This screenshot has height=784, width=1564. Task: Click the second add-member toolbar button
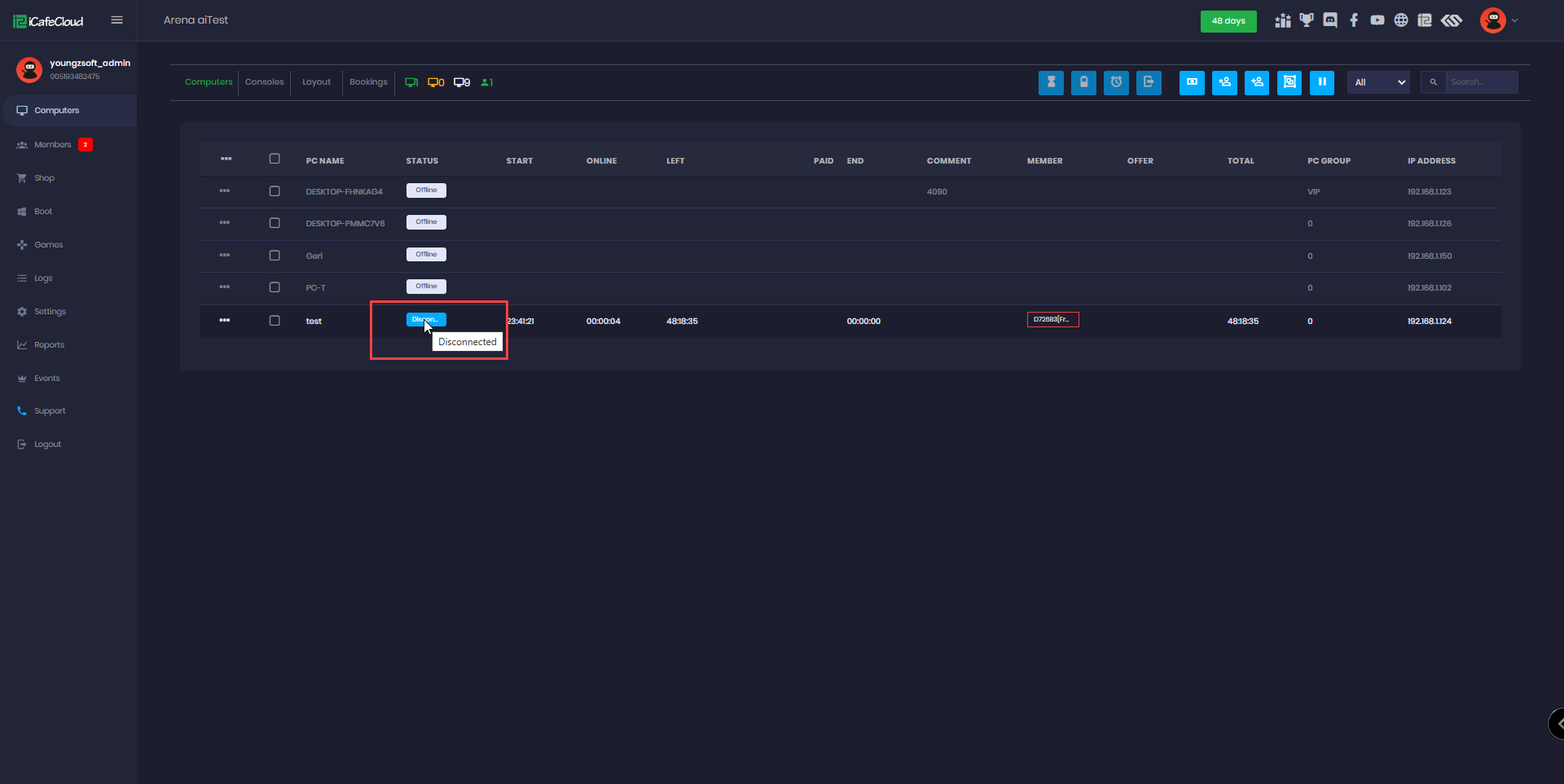(1257, 82)
